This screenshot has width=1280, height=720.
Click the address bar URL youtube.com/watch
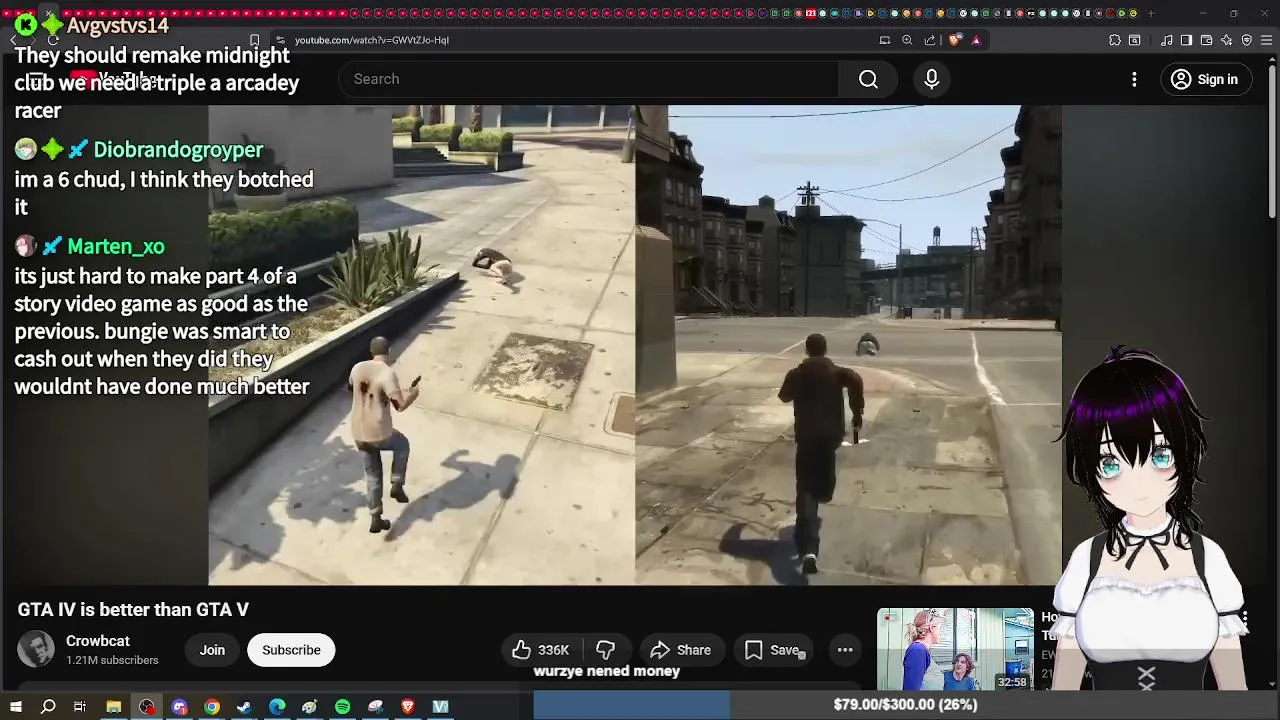coord(372,40)
